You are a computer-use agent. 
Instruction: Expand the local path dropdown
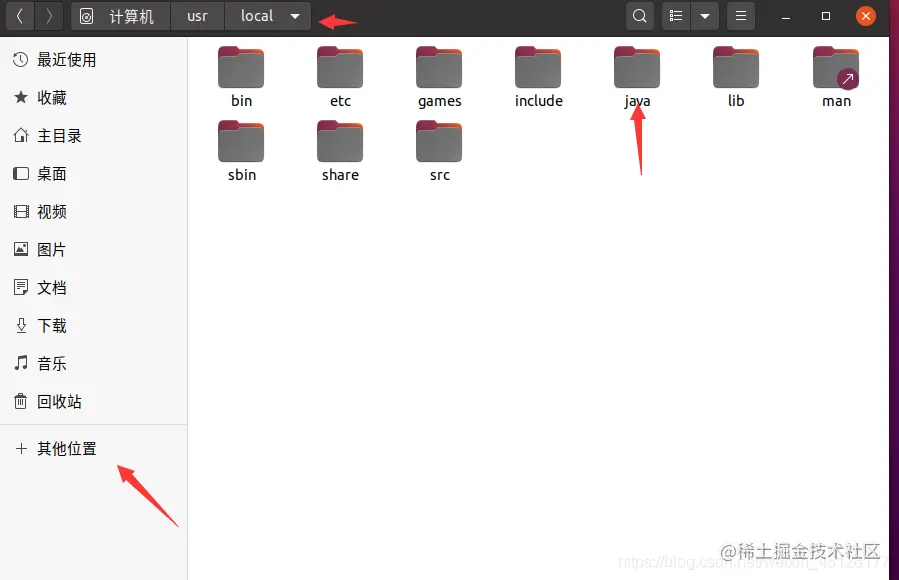pos(295,16)
